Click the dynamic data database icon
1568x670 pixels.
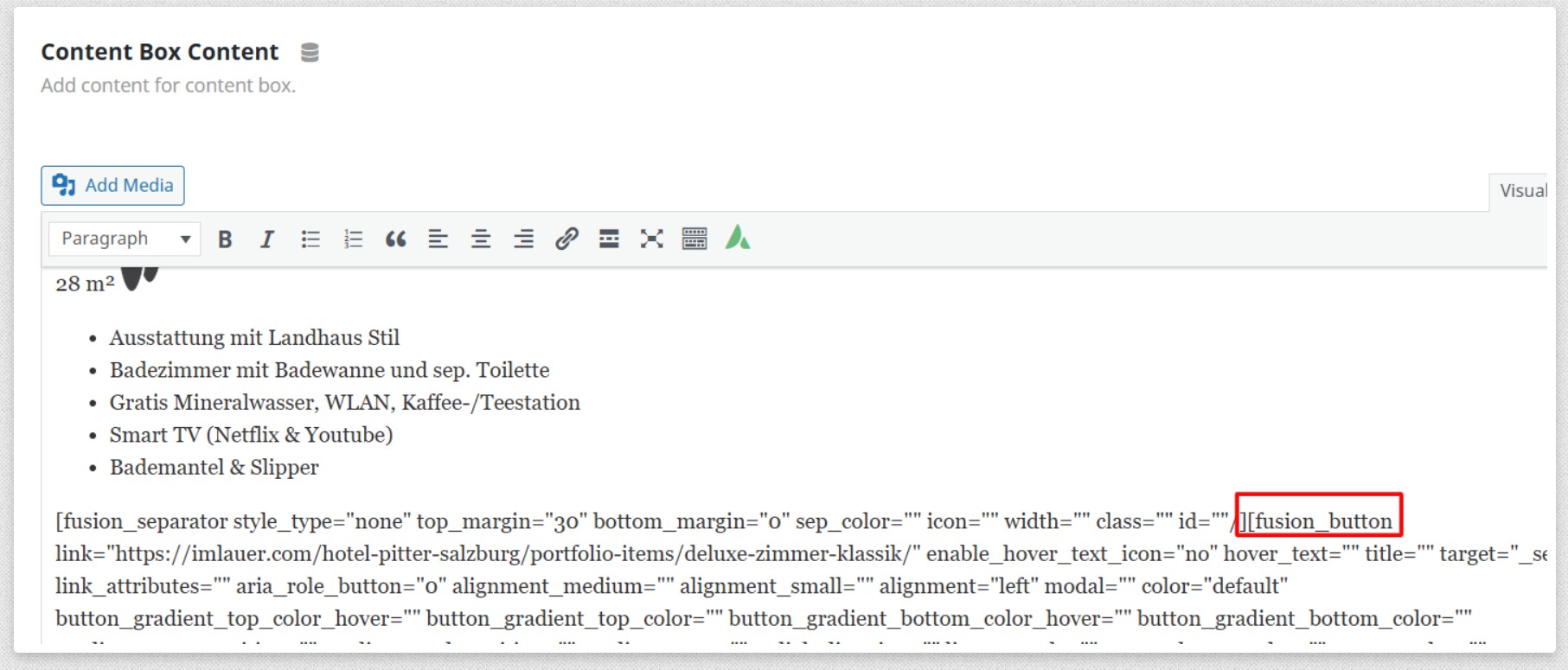310,53
